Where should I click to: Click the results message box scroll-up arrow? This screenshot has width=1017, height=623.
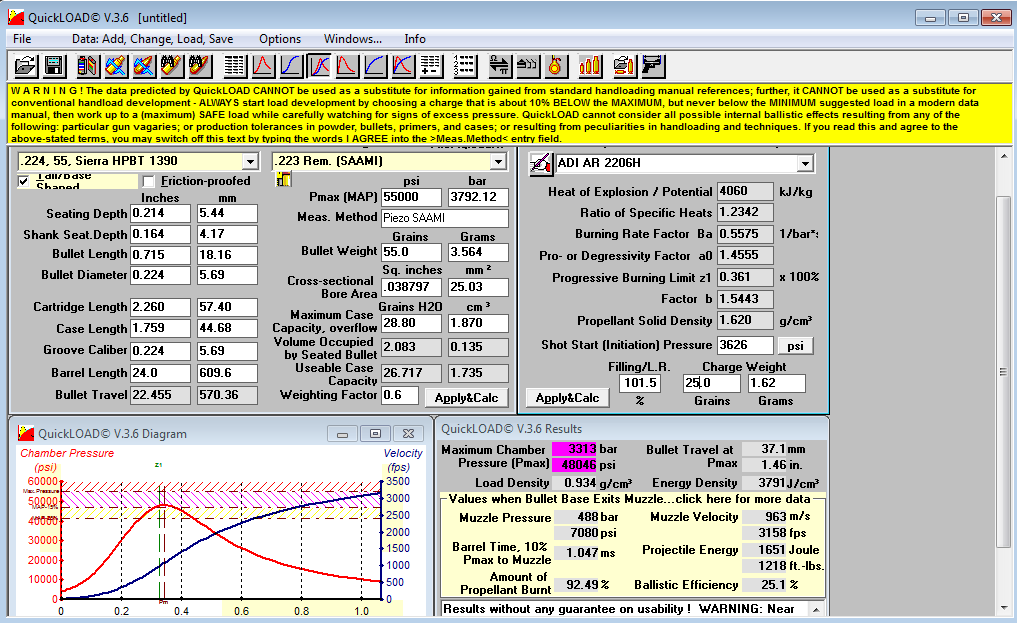click(817, 609)
